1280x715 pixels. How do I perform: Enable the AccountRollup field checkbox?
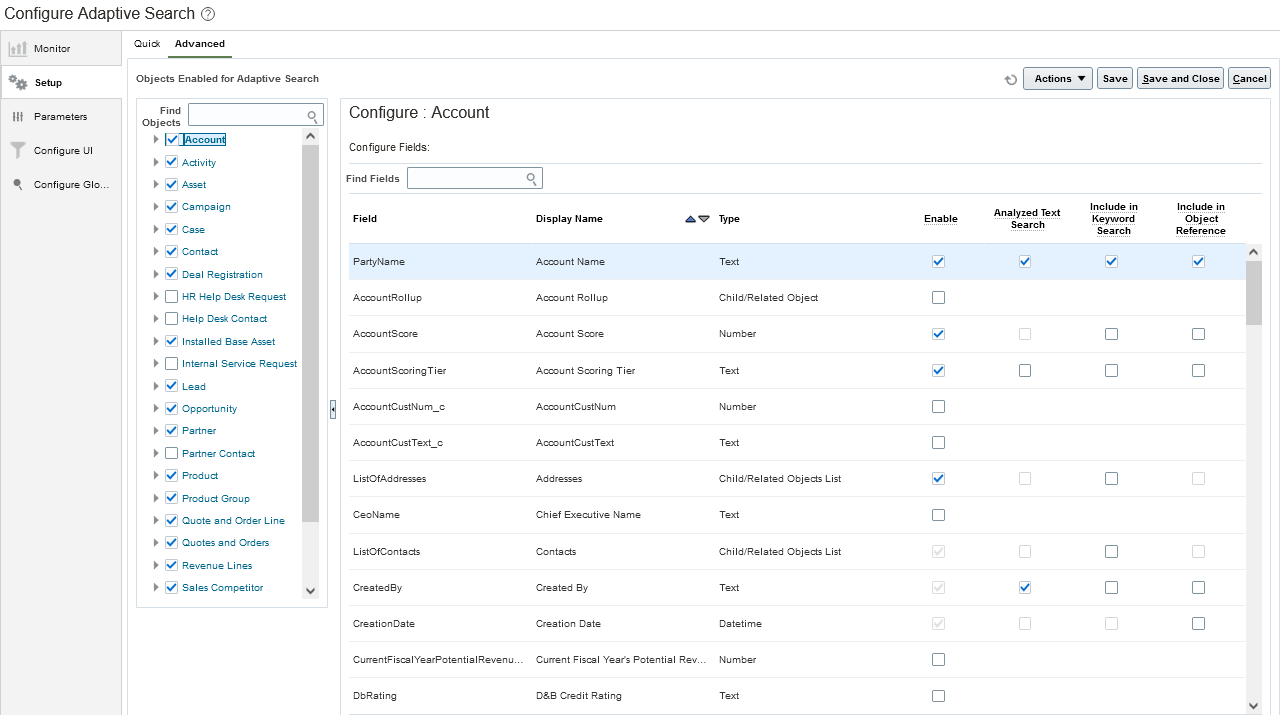pyautogui.click(x=938, y=298)
